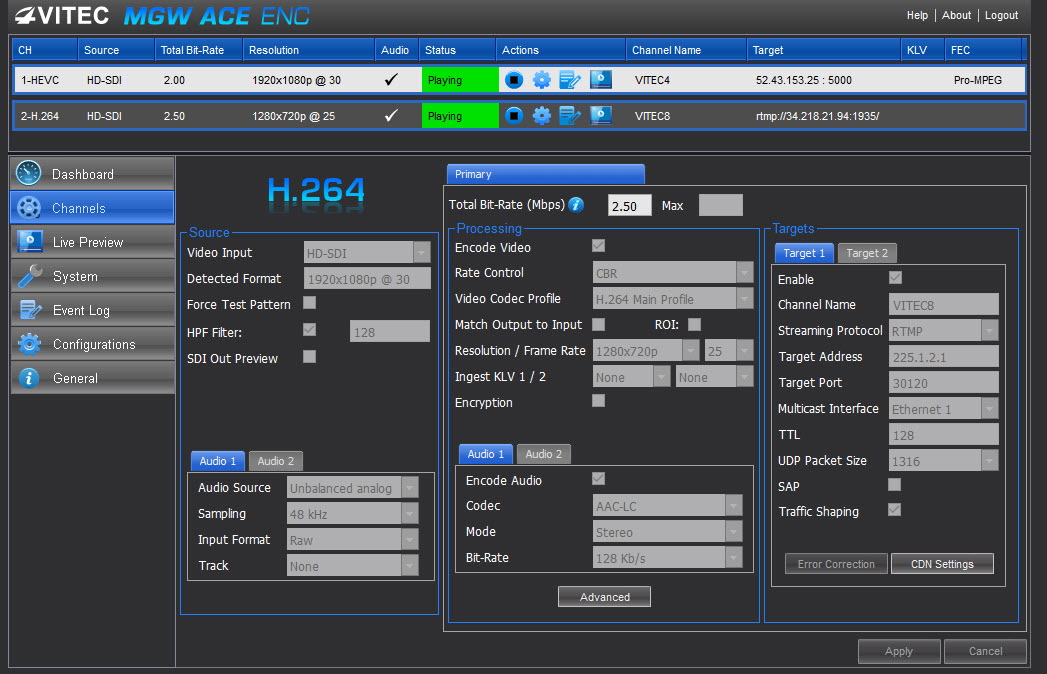Select the Primary tab
Image resolution: width=1047 pixels, height=674 pixels.
546,174
